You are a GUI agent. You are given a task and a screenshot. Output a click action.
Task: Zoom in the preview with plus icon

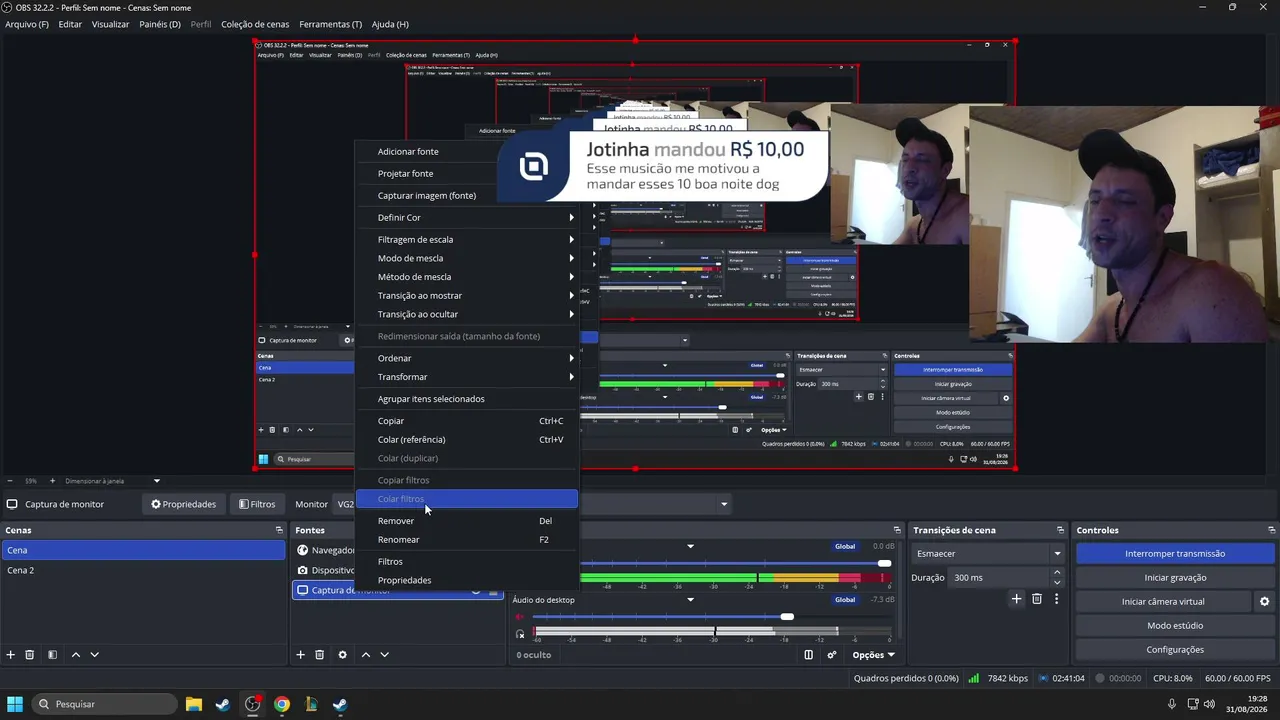[51, 481]
